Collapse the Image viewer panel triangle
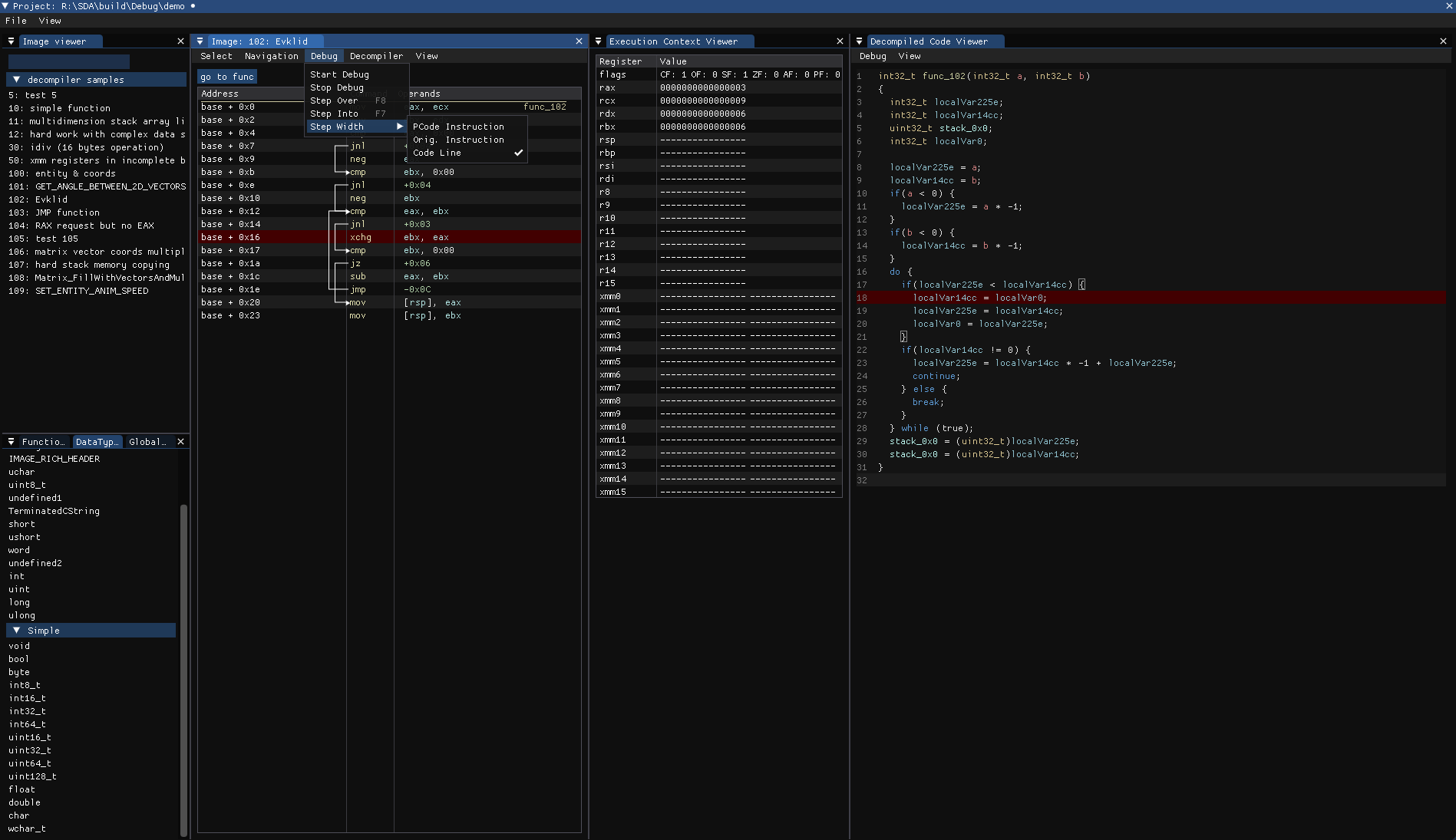Screen dimensions: 1456x840 tap(11, 41)
